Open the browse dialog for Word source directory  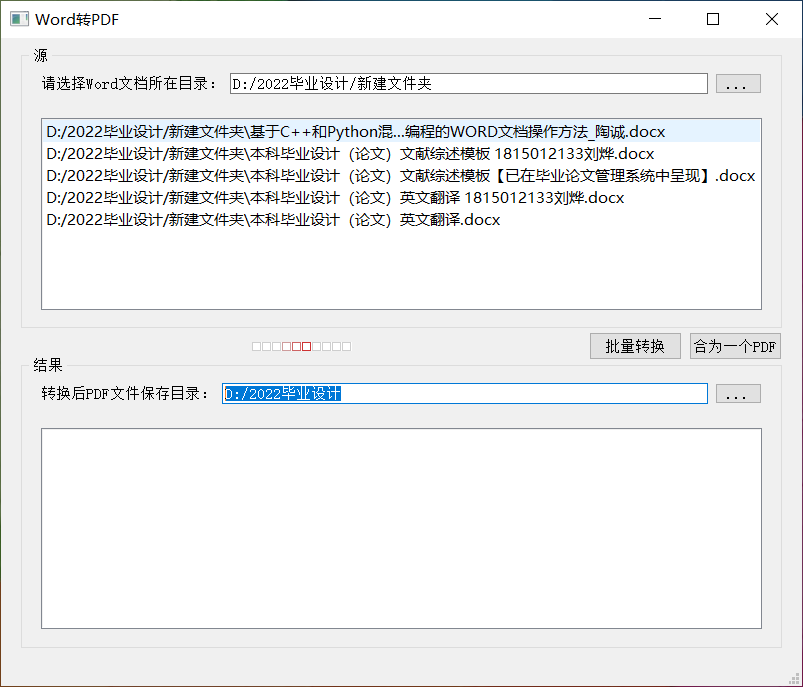(x=737, y=84)
